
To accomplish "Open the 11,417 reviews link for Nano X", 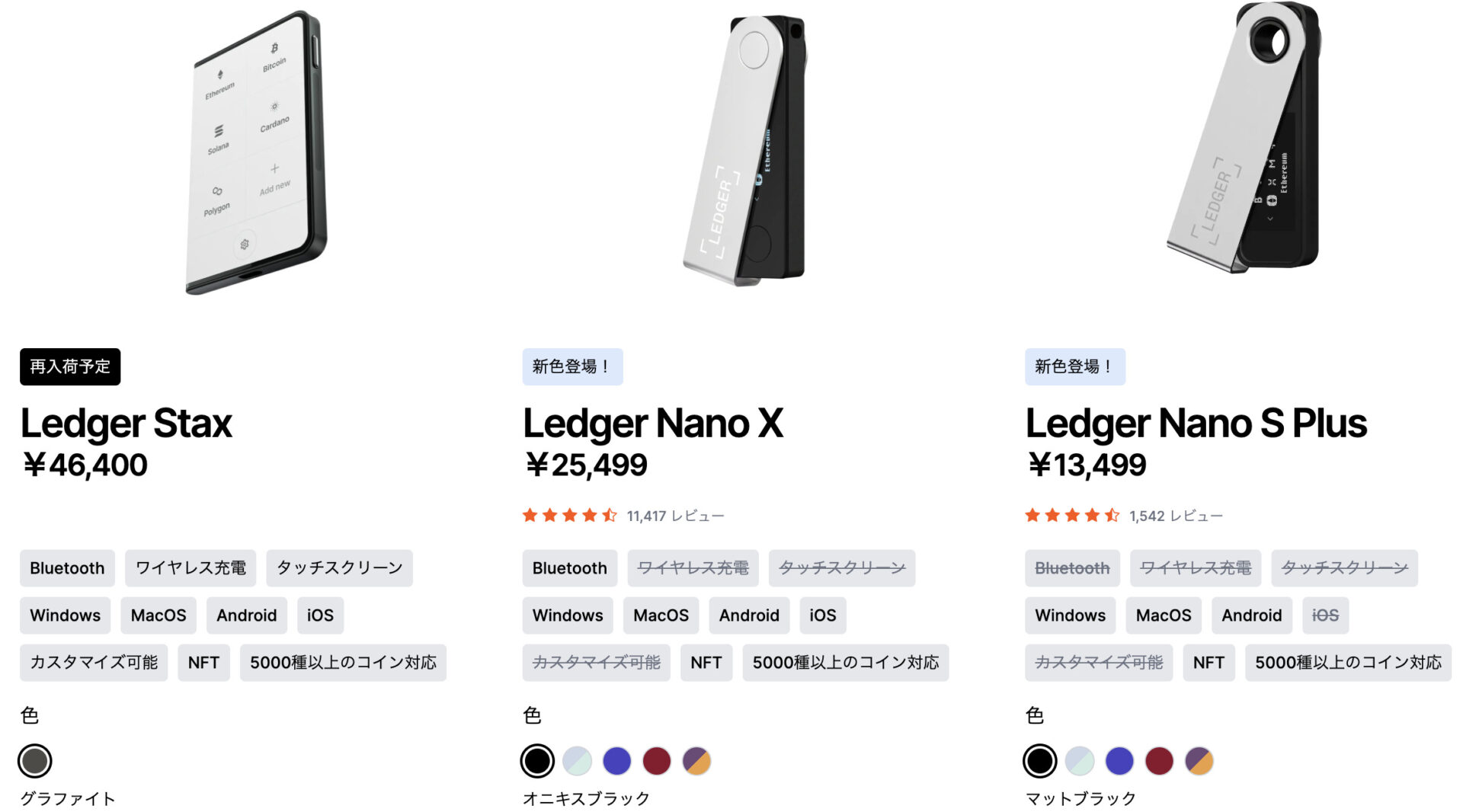I will (x=675, y=516).
